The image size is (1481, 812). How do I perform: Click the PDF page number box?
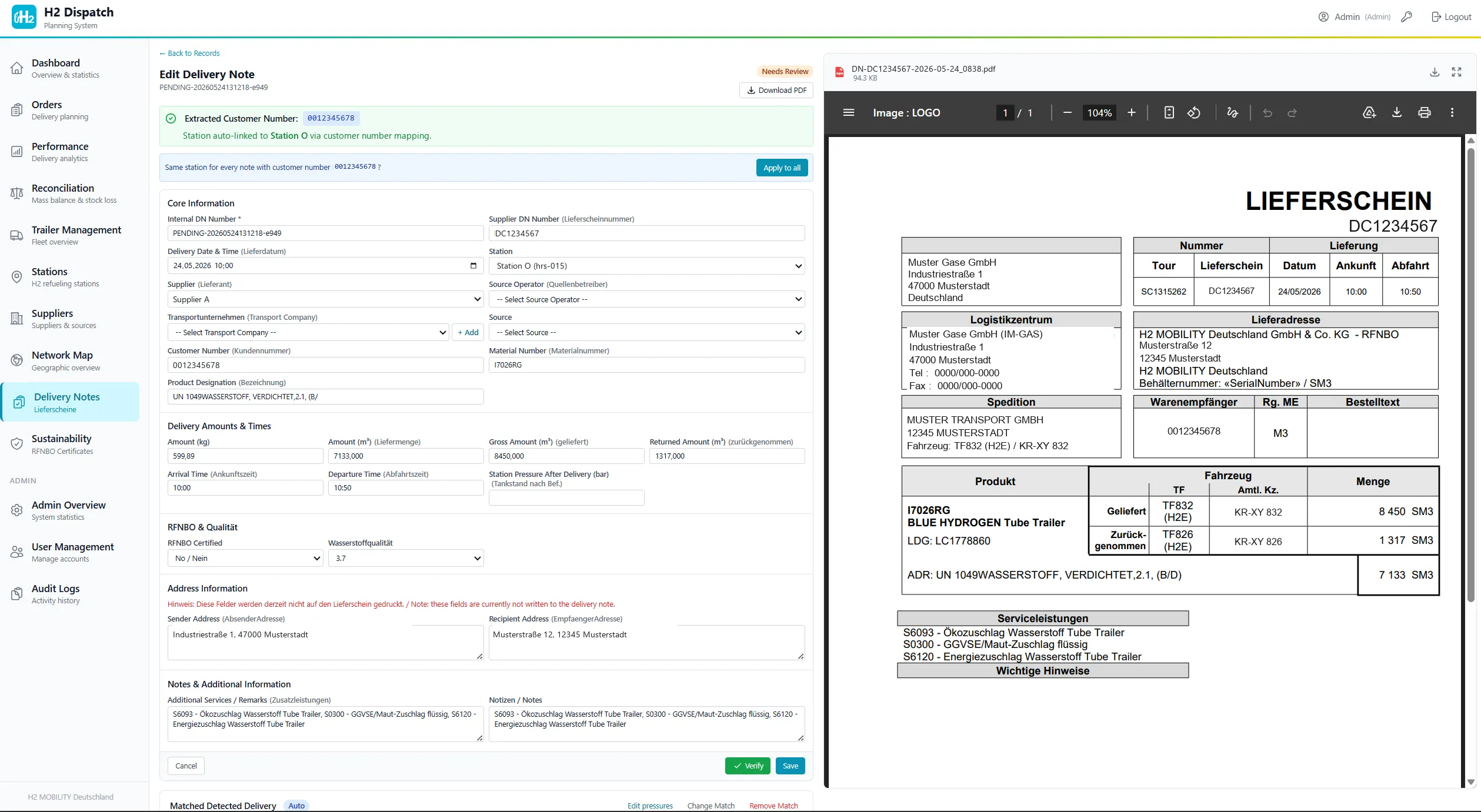point(1005,112)
